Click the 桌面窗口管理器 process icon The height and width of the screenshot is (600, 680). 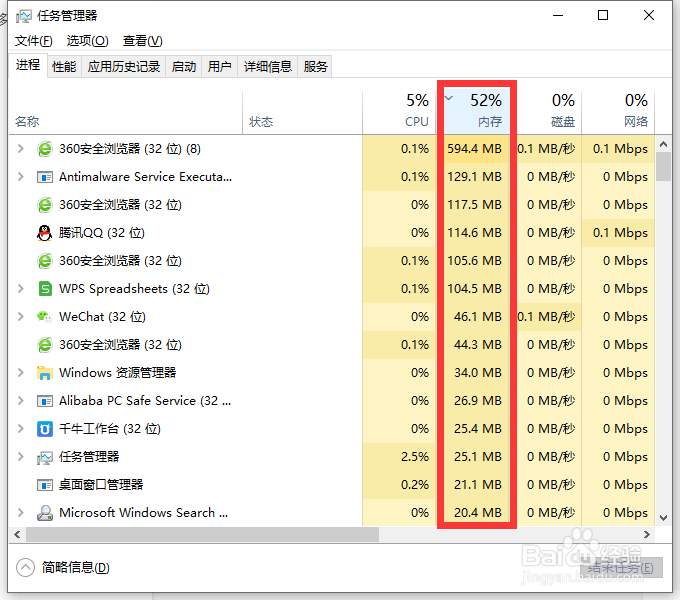(45, 485)
